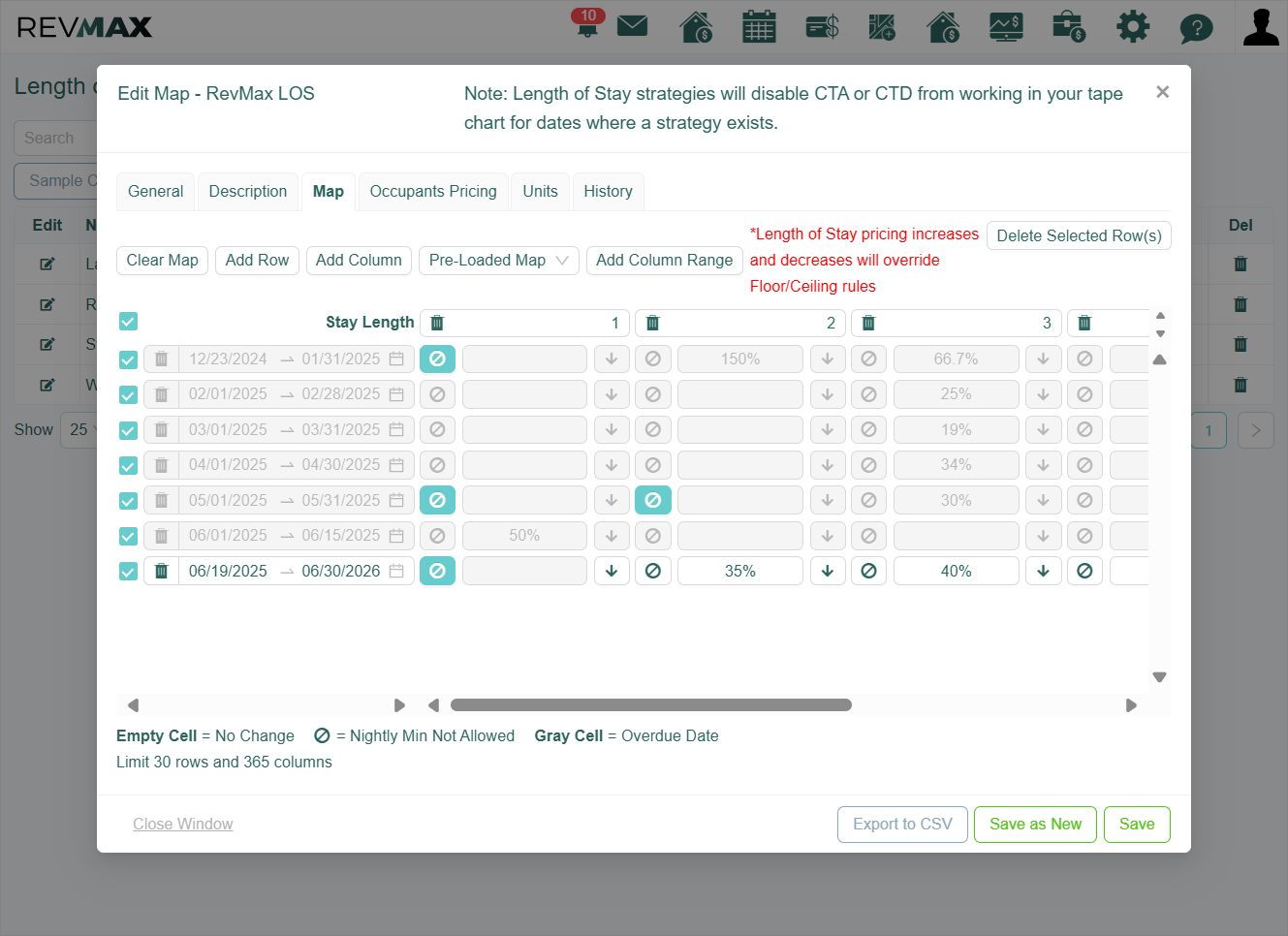Uncheck the 03/01/2025 row checkbox
The width and height of the screenshot is (1288, 936).
coord(128,430)
